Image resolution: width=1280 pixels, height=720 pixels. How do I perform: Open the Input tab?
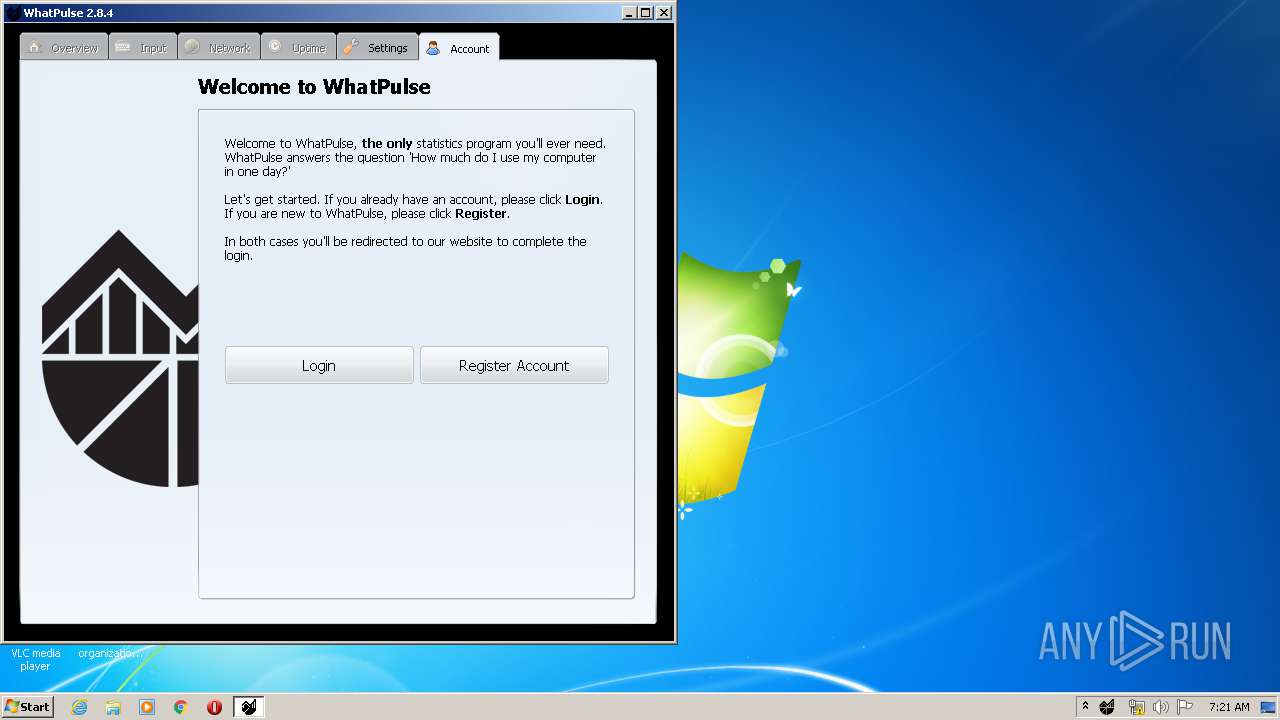(143, 48)
